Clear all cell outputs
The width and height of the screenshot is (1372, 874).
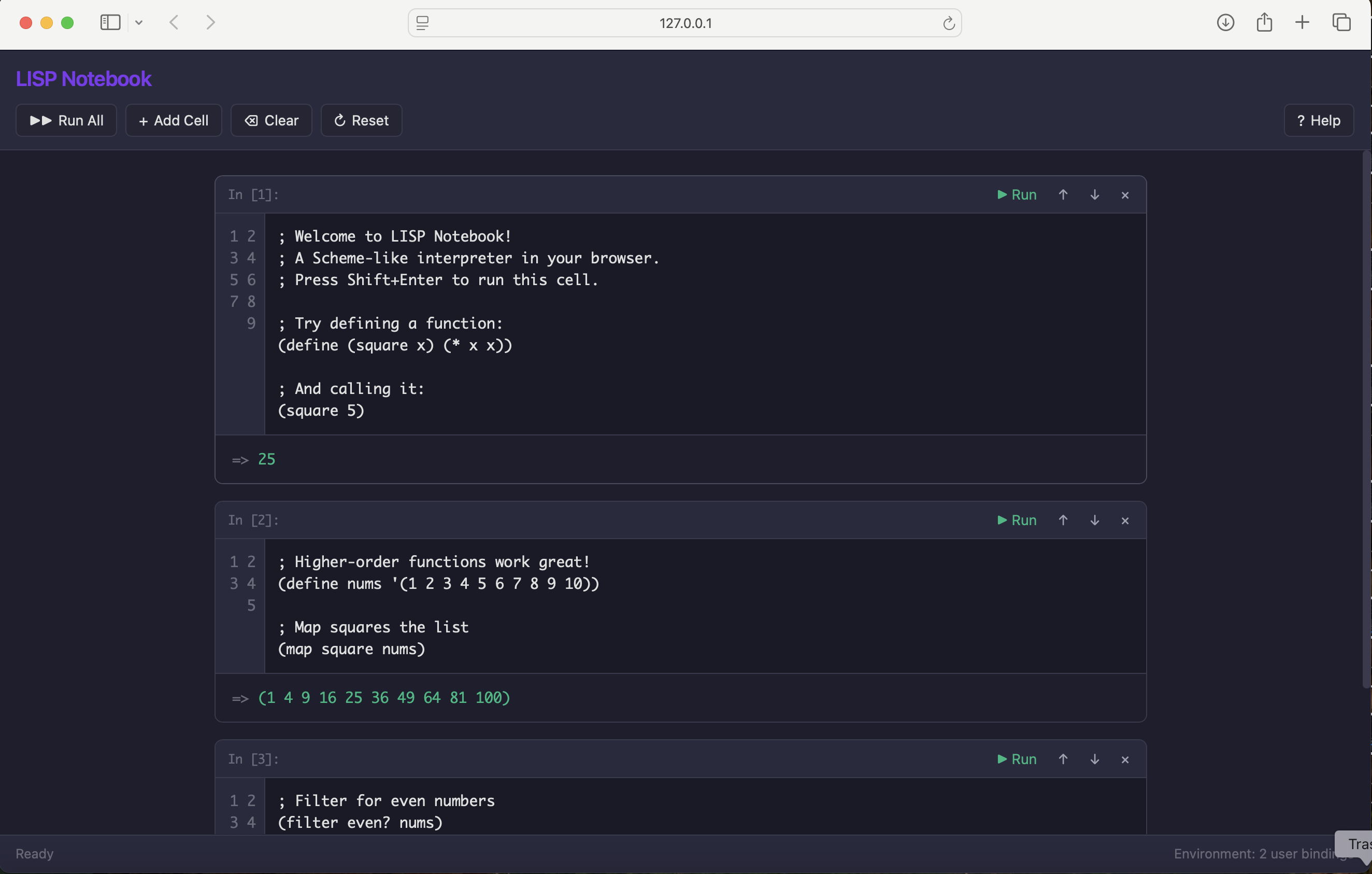click(271, 120)
